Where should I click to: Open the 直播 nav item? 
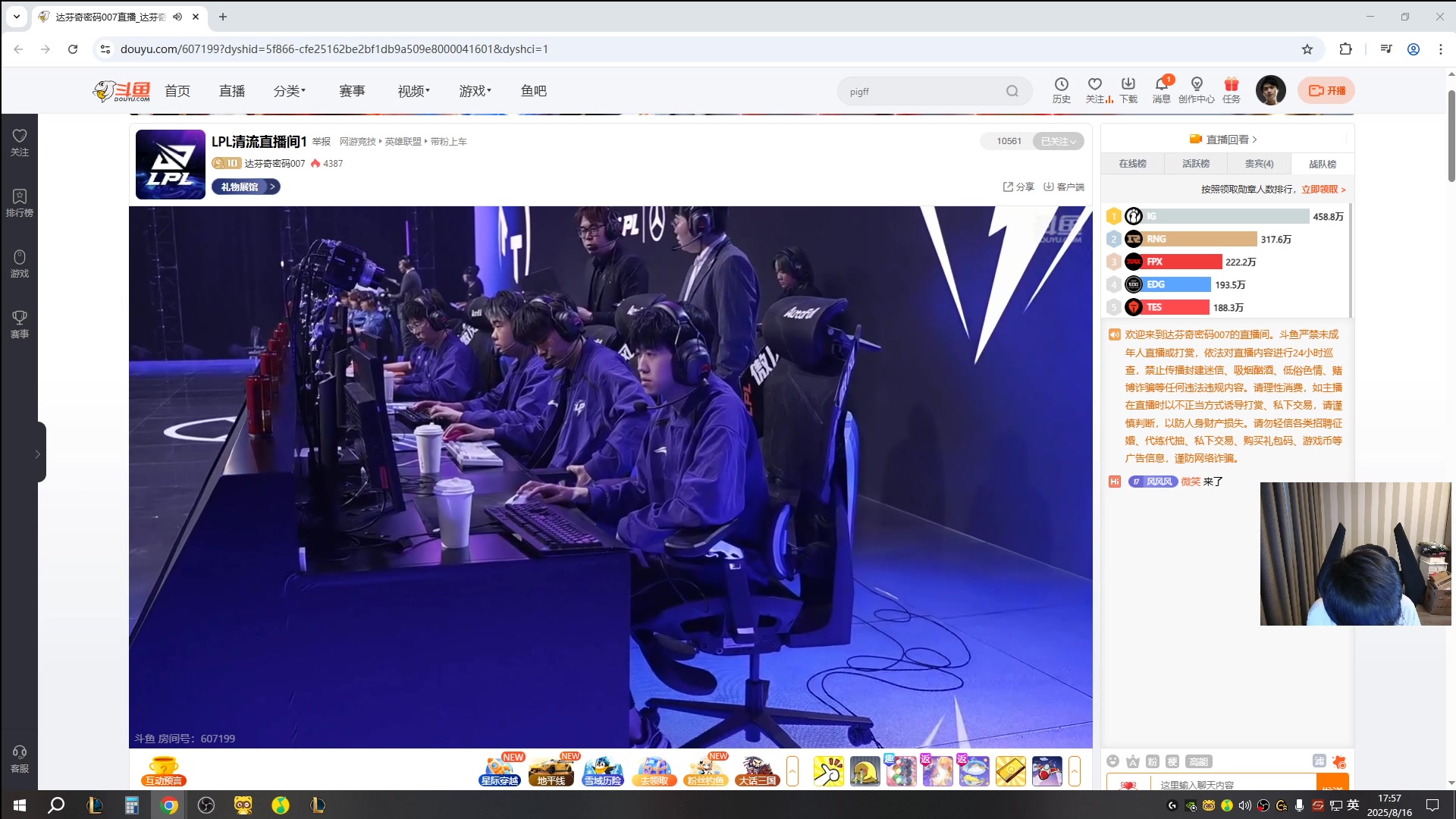[x=232, y=91]
